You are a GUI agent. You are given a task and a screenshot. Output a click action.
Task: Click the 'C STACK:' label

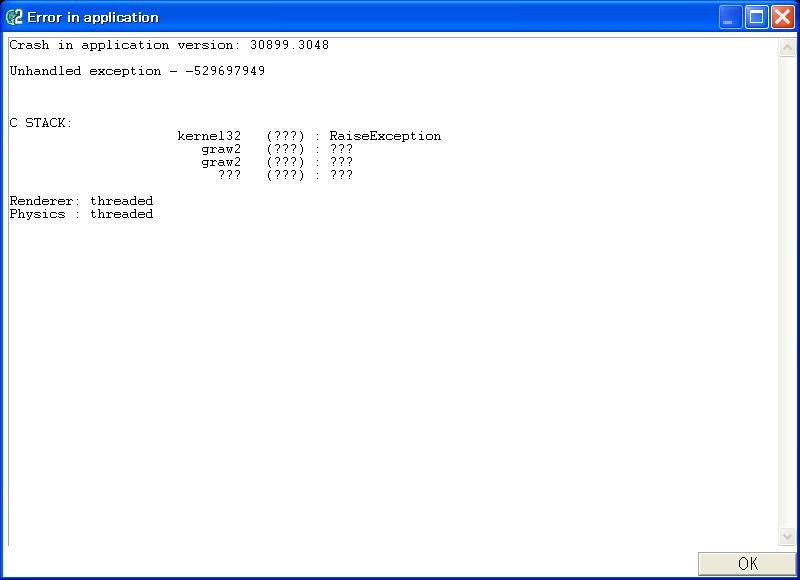(41, 123)
